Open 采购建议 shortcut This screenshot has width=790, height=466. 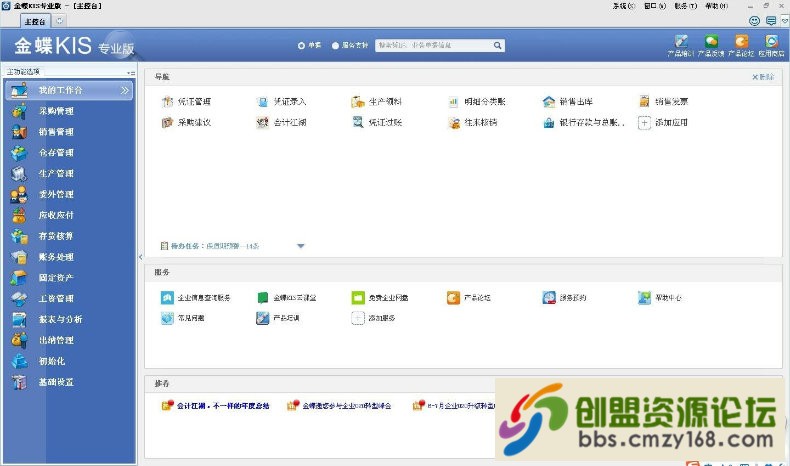point(186,122)
